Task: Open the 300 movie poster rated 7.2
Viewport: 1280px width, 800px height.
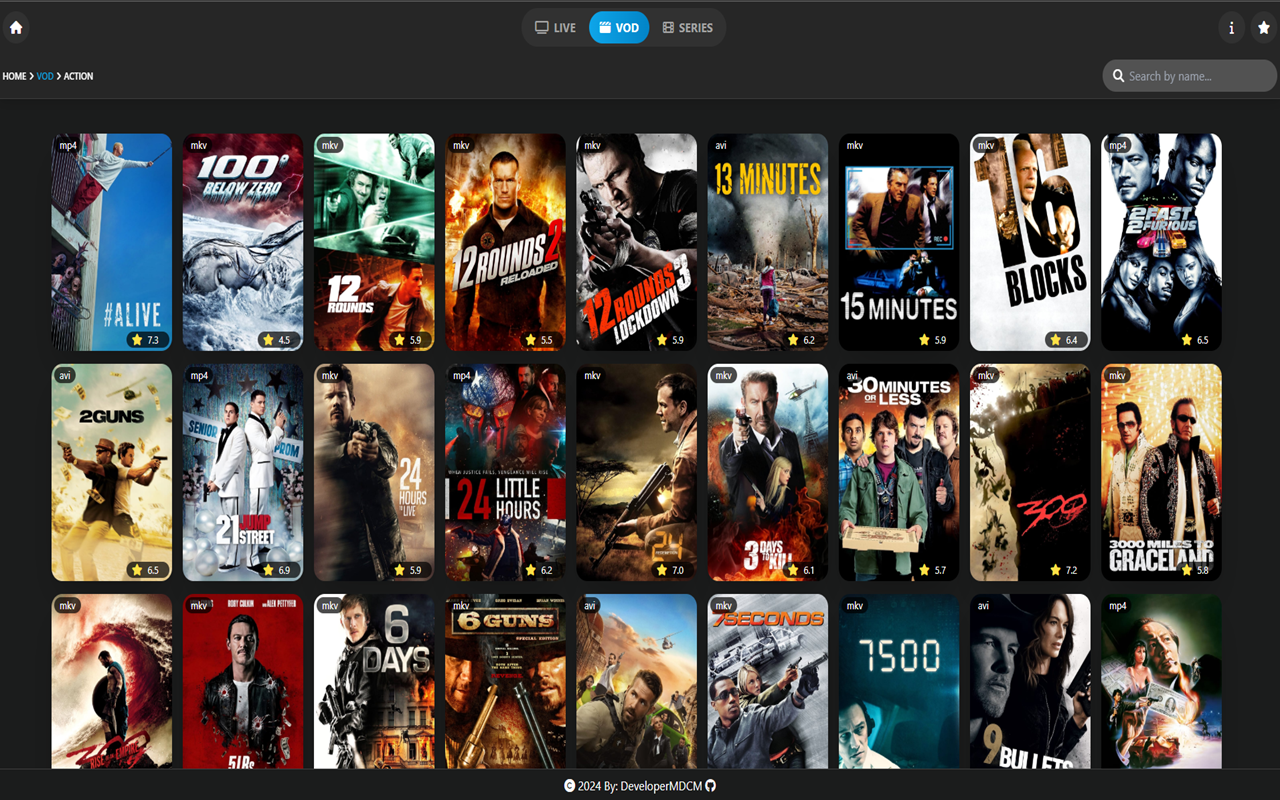Action: coord(1030,472)
